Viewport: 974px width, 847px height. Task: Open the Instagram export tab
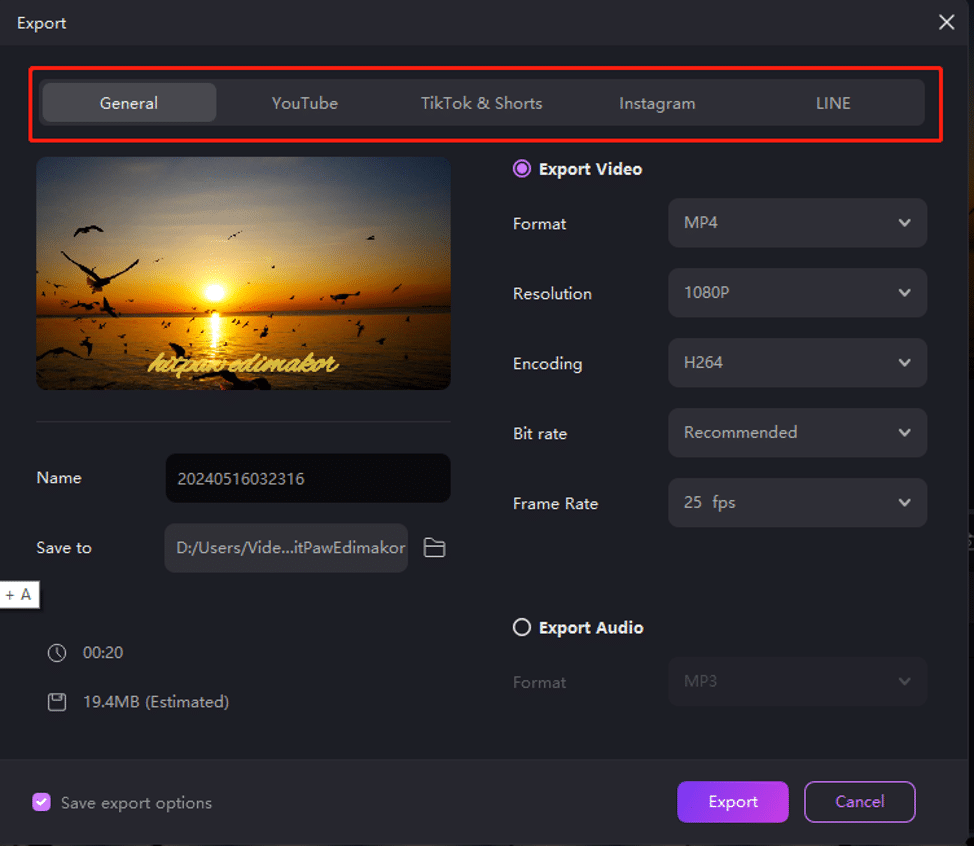[657, 103]
